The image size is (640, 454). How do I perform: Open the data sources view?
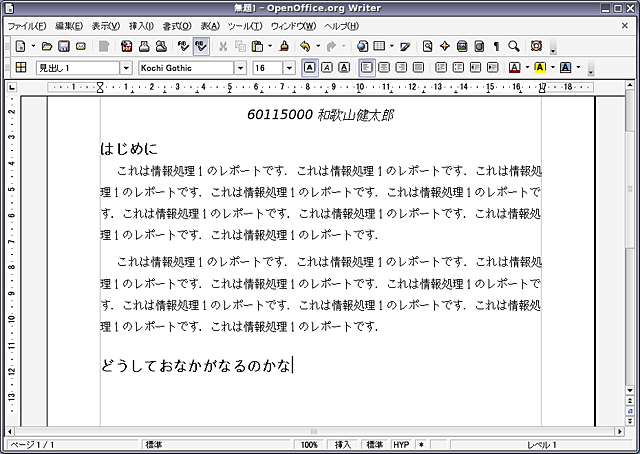(x=479, y=46)
